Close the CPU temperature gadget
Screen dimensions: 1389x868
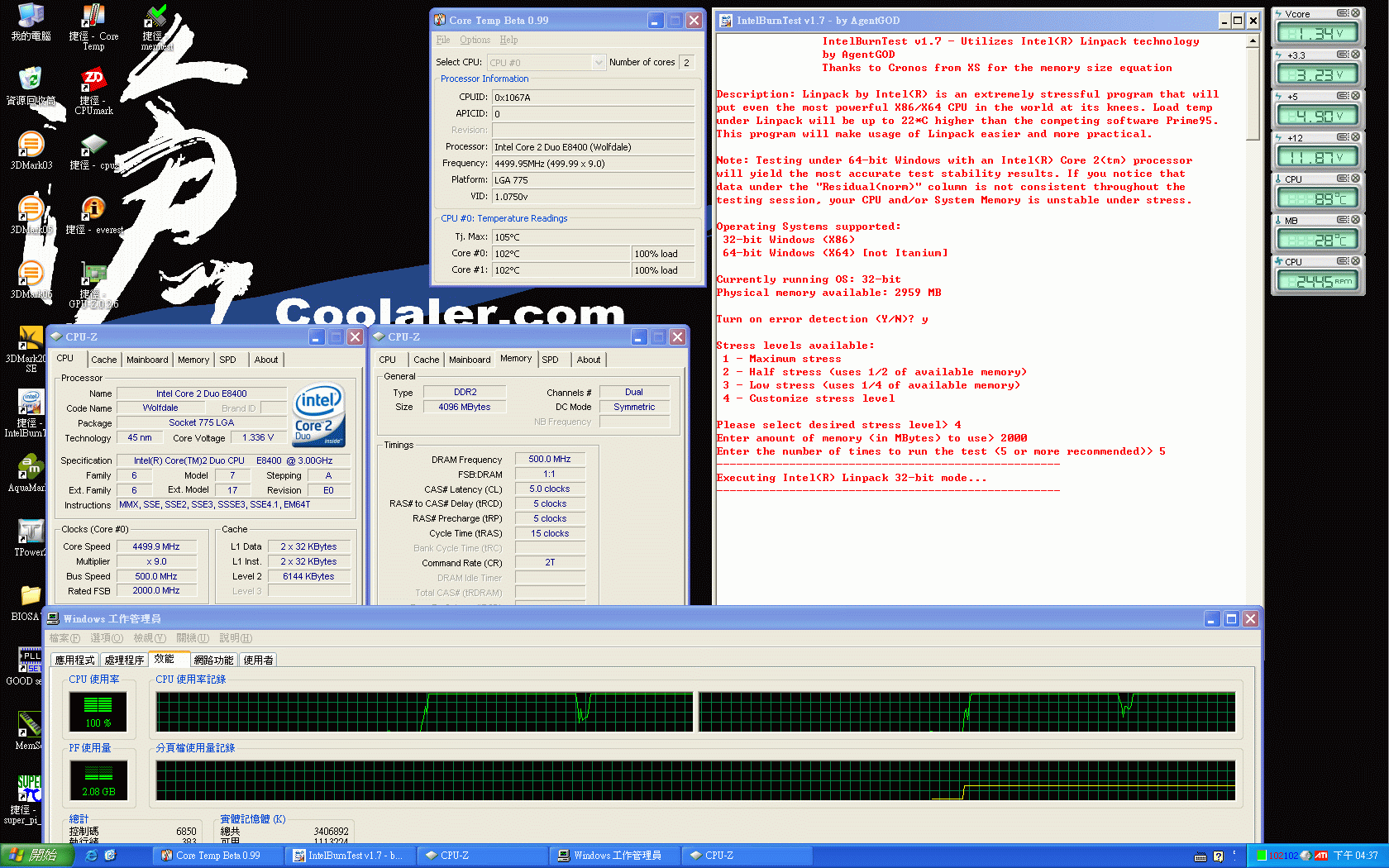[x=1355, y=179]
